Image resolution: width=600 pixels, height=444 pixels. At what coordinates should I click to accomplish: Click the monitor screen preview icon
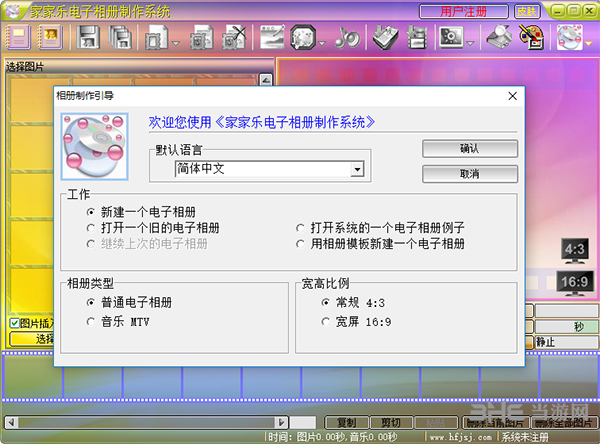tap(452, 37)
